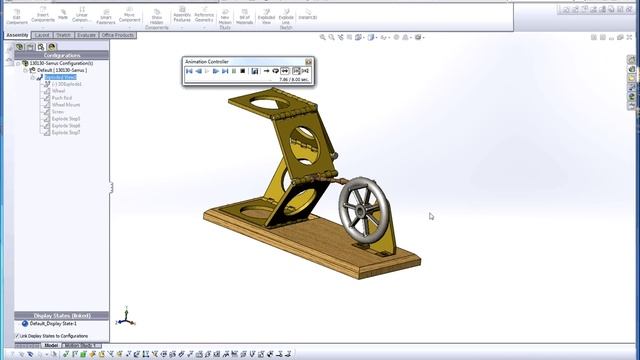Click Zoom to Area in view toolbar
Viewport: 640px width, 360px height.
(x=331, y=38)
